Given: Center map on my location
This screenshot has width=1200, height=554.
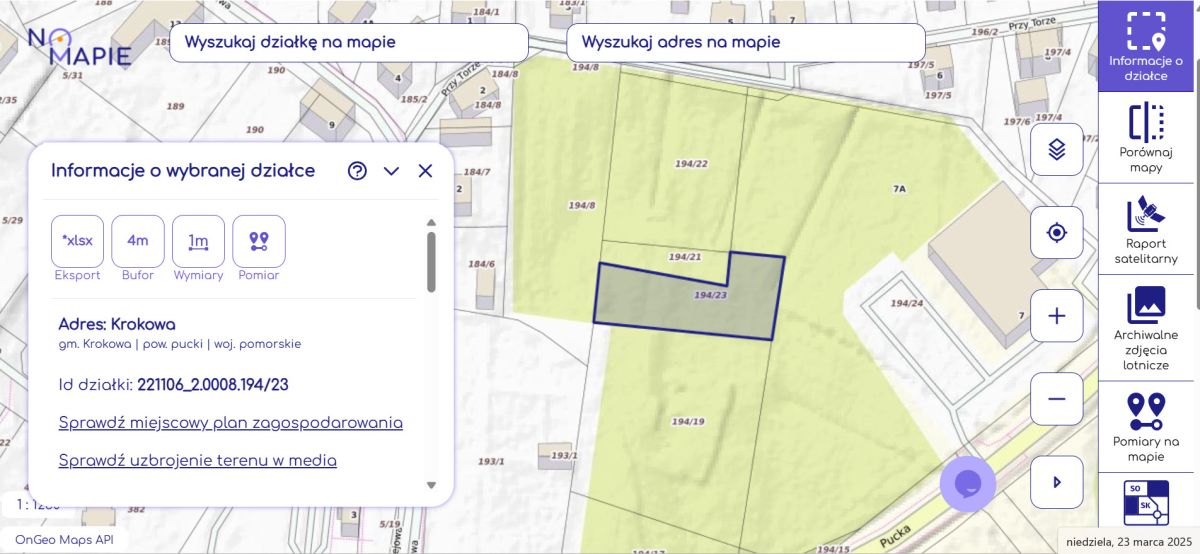Looking at the screenshot, I should [x=1057, y=233].
